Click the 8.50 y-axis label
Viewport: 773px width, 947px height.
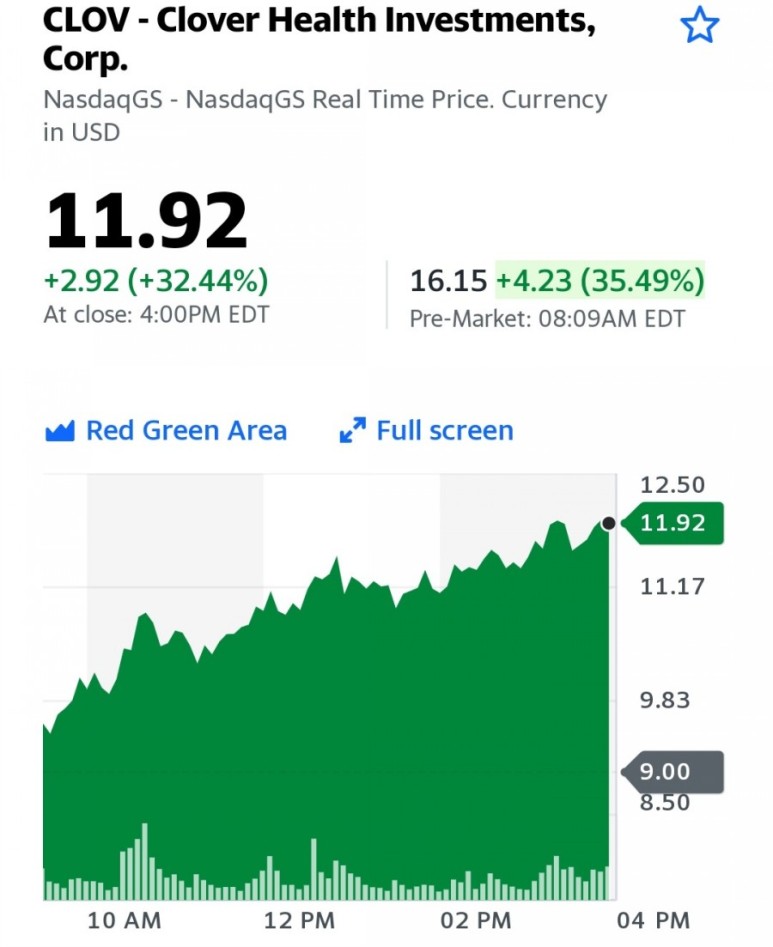[x=665, y=803]
